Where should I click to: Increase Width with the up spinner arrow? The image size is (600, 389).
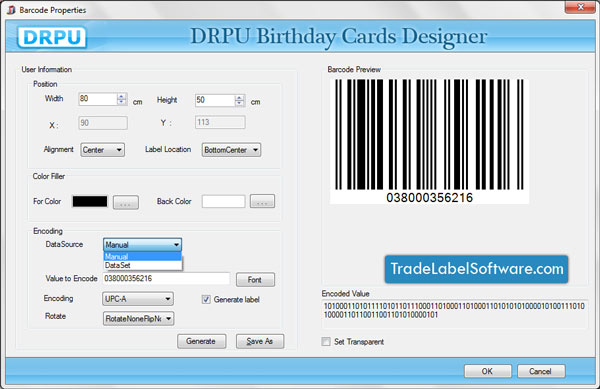pos(122,96)
